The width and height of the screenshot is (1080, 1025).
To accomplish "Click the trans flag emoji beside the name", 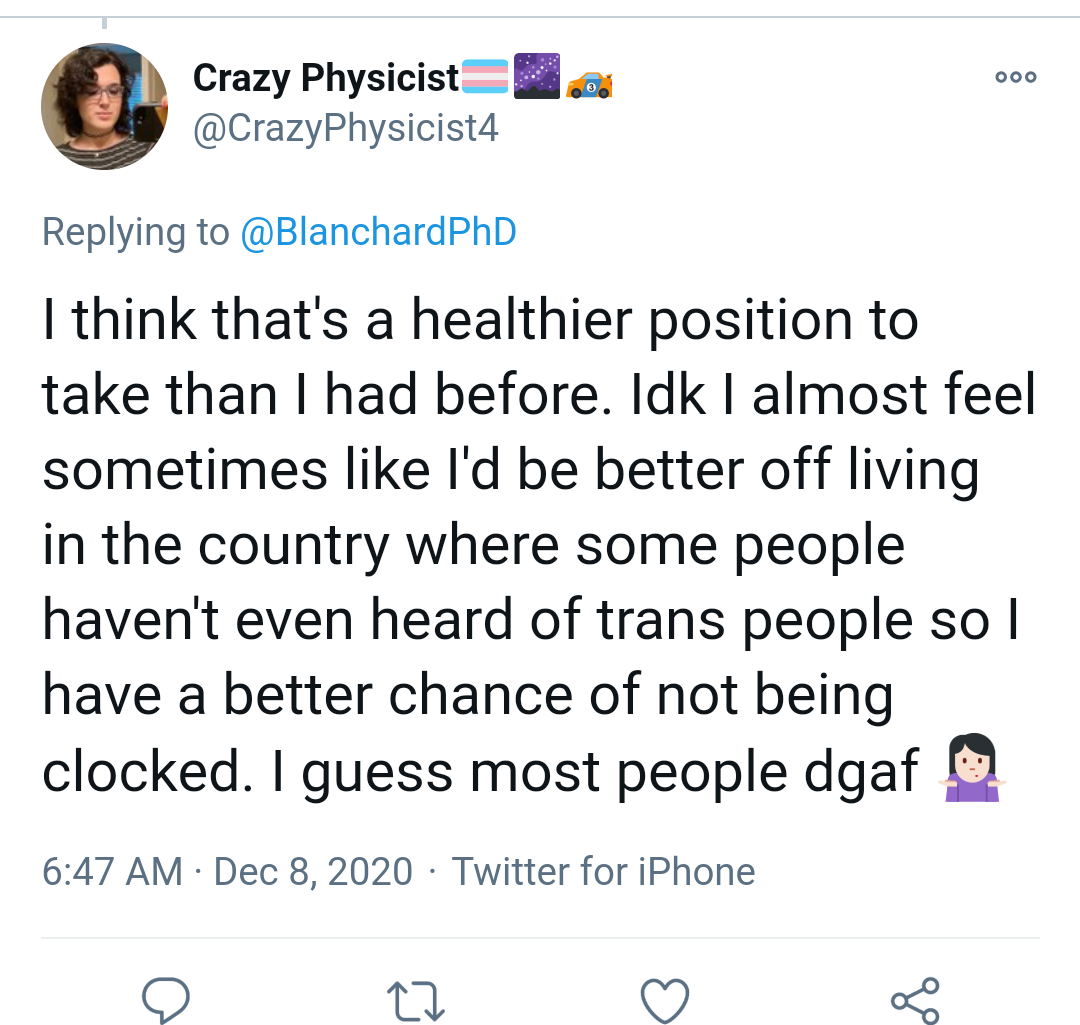I will [x=485, y=76].
